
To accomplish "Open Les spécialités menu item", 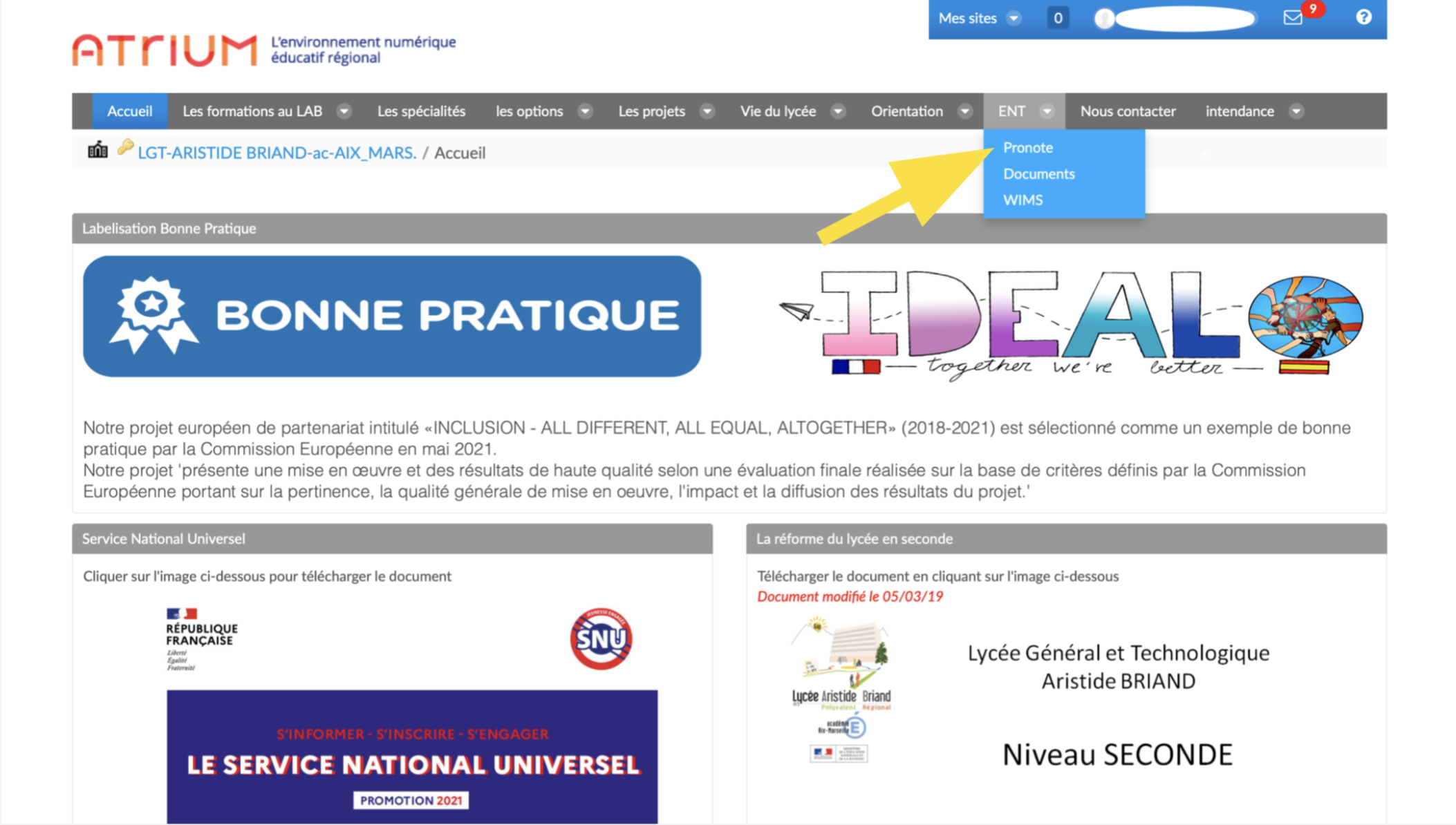I will (421, 111).
